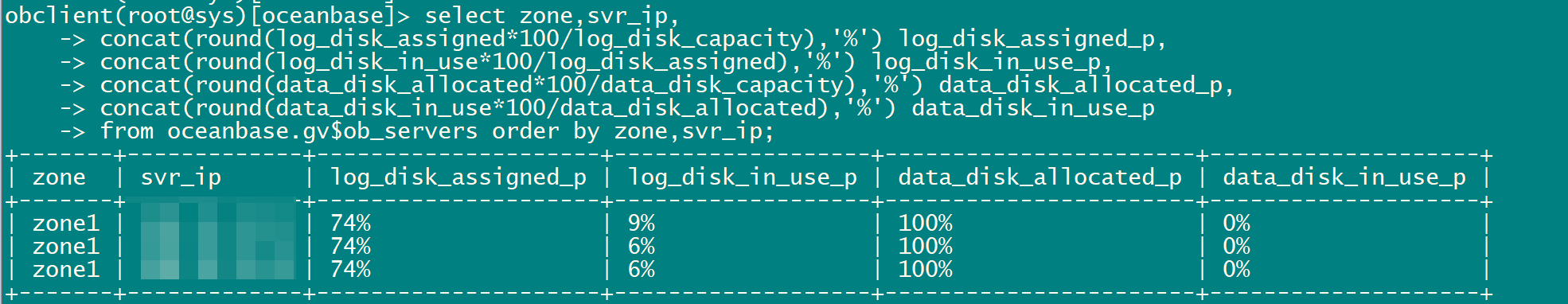1568x304 pixels.
Task: Click the first row zone1 cell
Action: pos(66,224)
